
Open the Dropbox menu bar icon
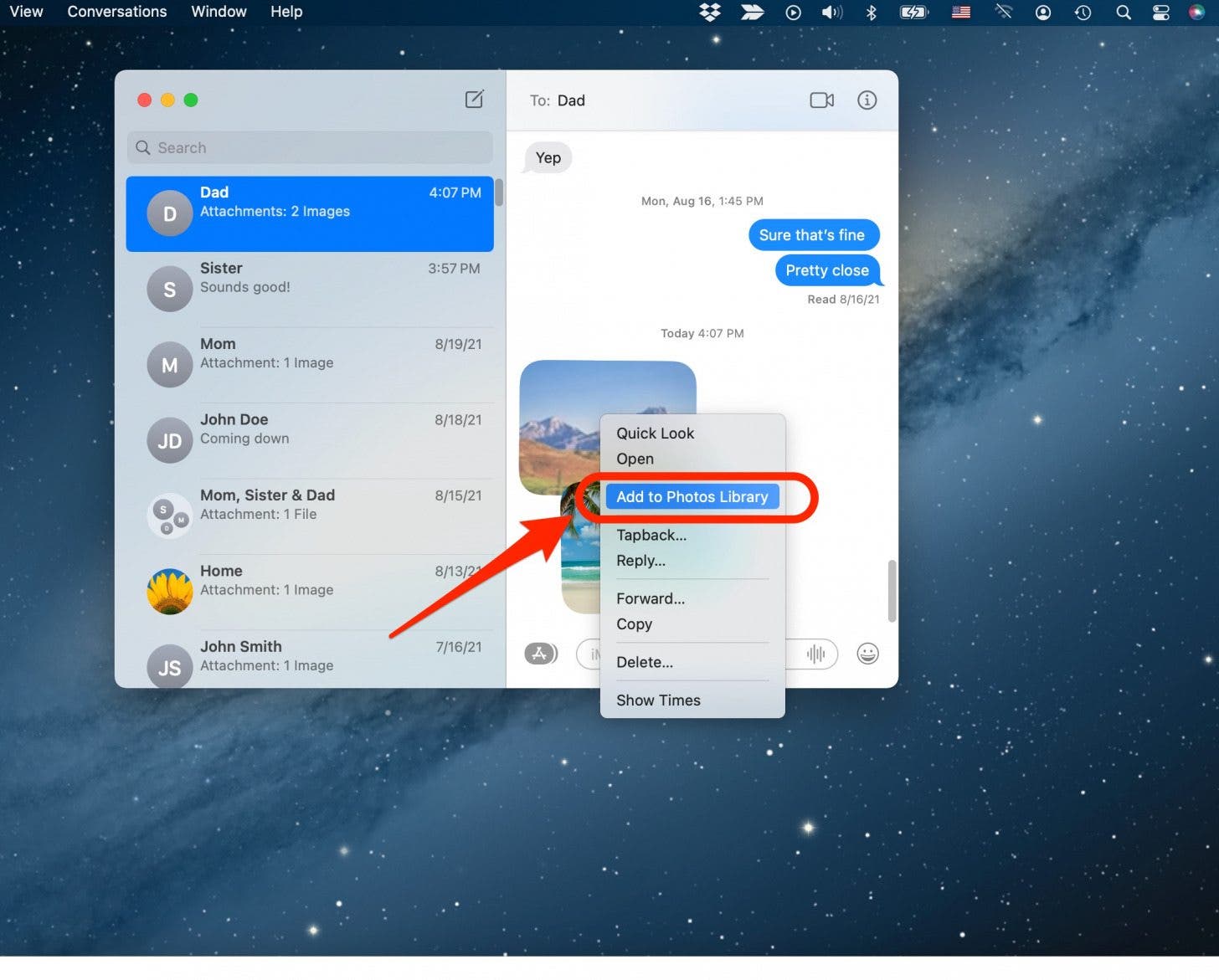coord(710,12)
